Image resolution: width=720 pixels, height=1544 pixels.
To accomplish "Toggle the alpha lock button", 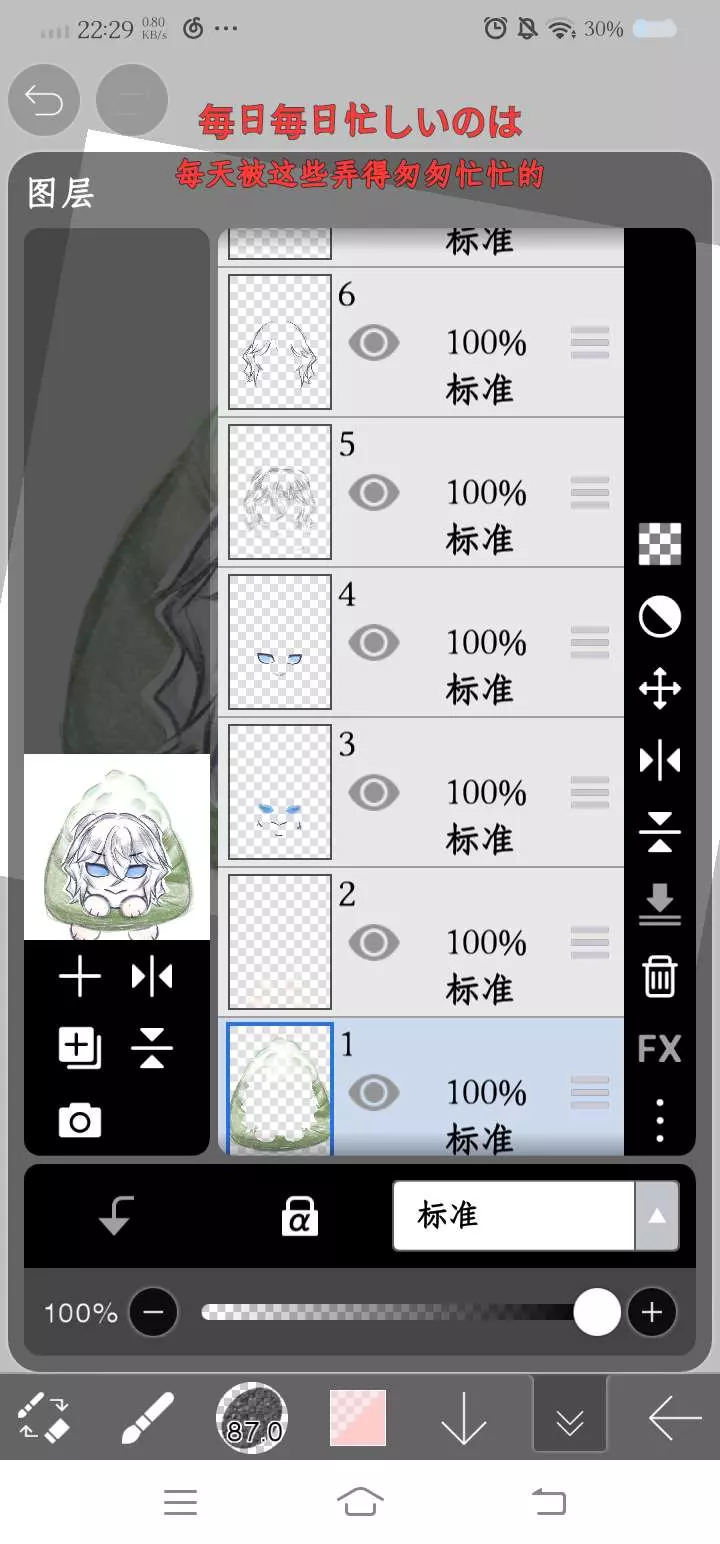I will pos(300,1216).
